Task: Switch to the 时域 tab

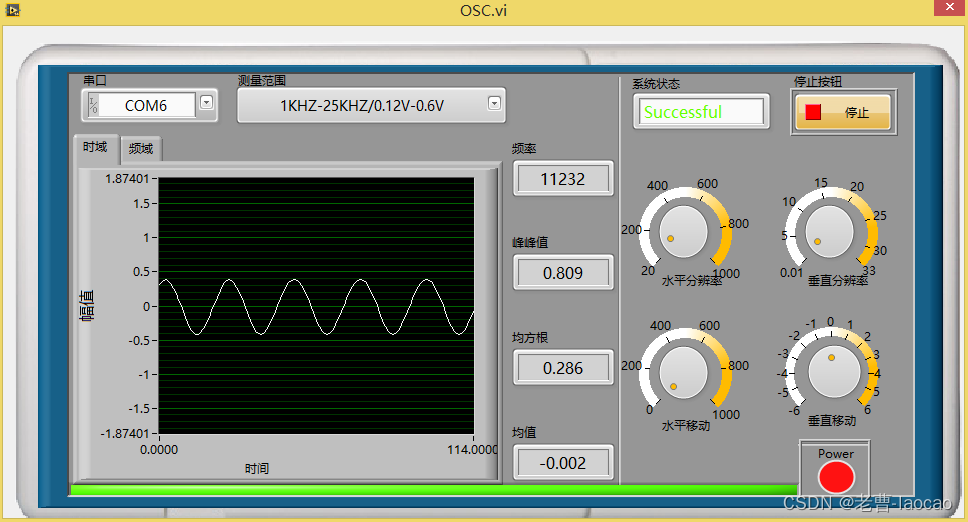Action: click(x=96, y=147)
